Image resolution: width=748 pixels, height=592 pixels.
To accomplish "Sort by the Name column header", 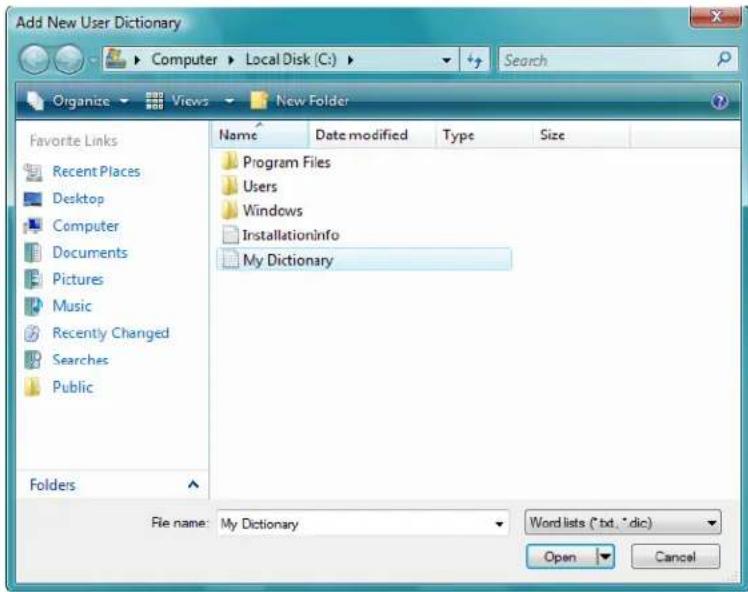I will (260, 135).
